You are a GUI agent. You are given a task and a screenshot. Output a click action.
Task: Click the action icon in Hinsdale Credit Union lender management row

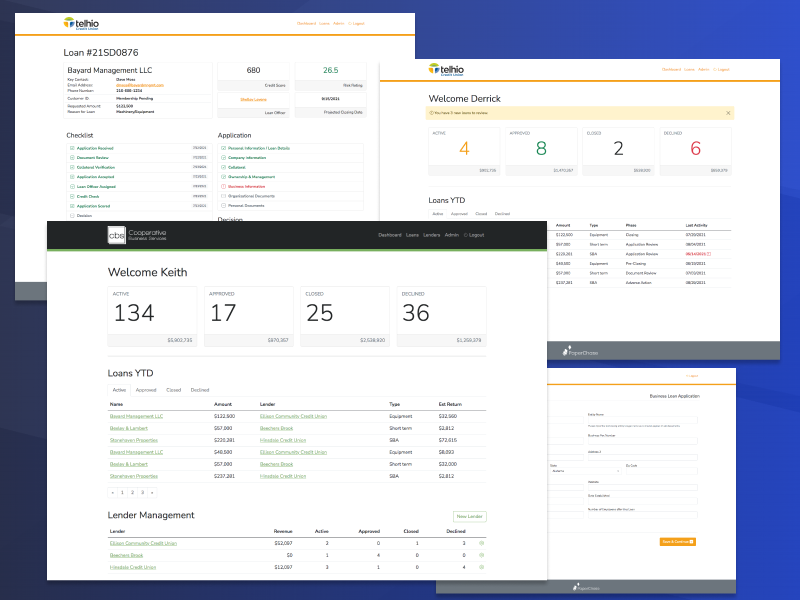[x=482, y=567]
